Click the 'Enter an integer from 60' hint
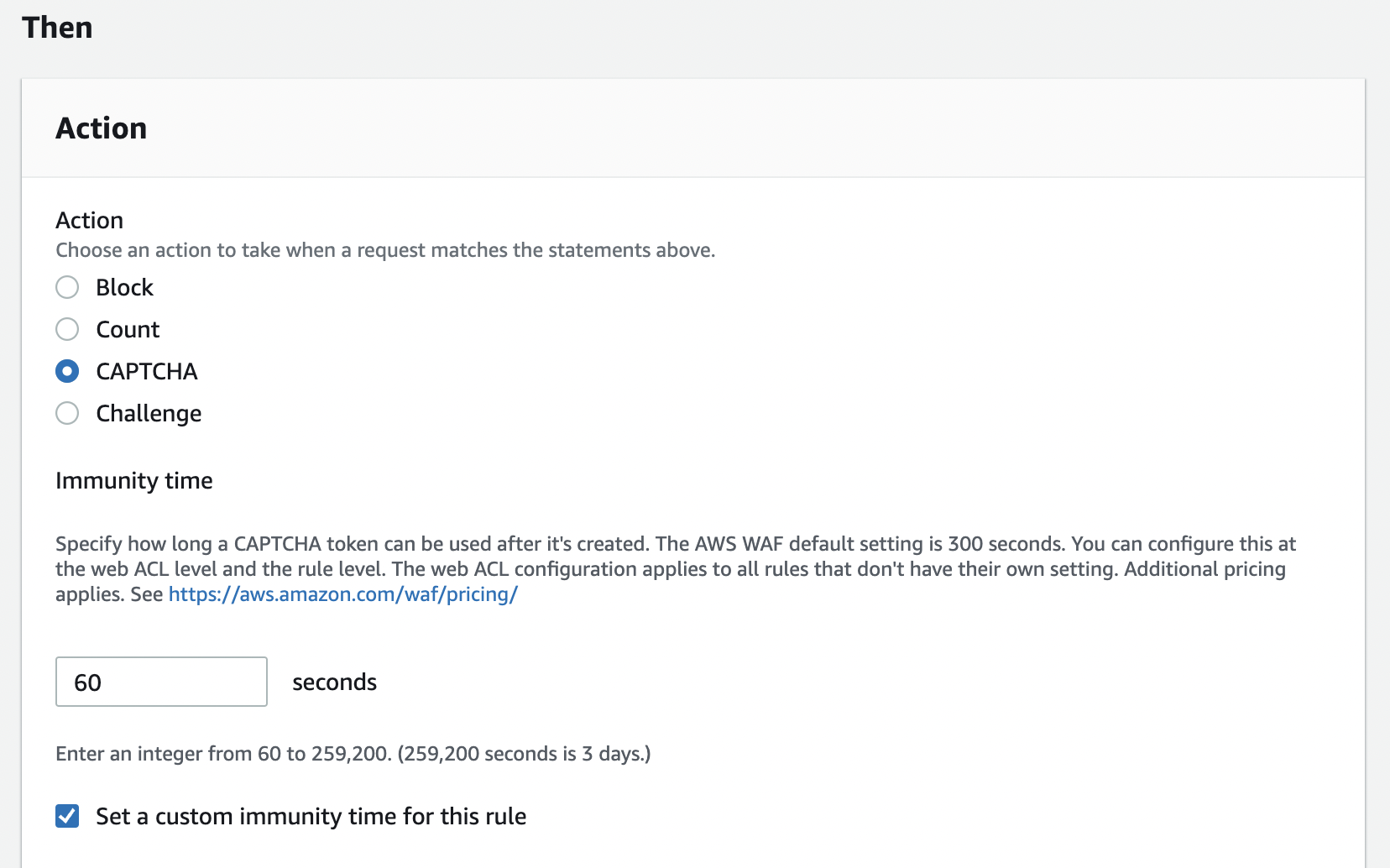The image size is (1390, 868). coord(353,754)
